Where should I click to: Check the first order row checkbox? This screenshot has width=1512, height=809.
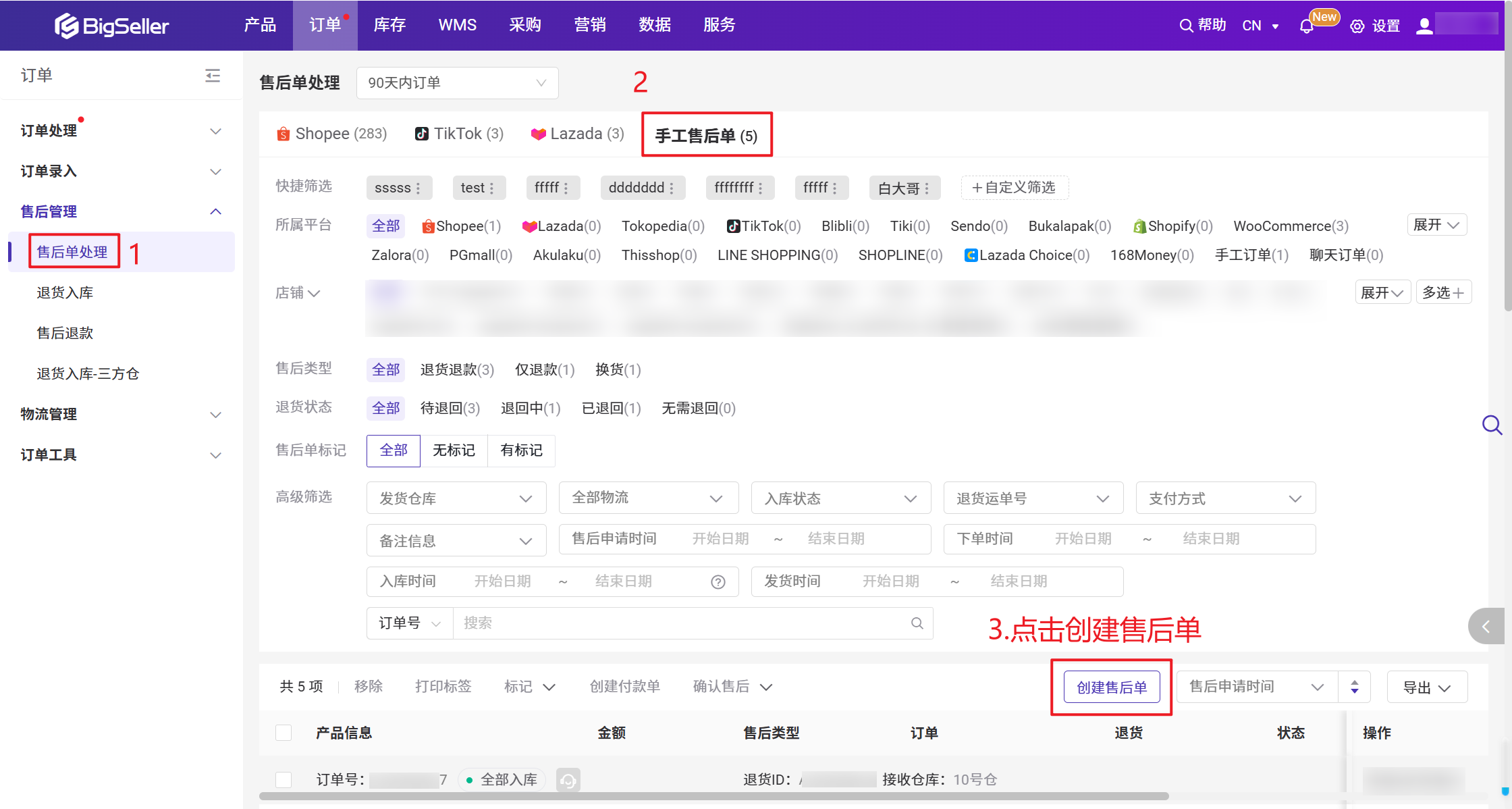click(283, 780)
